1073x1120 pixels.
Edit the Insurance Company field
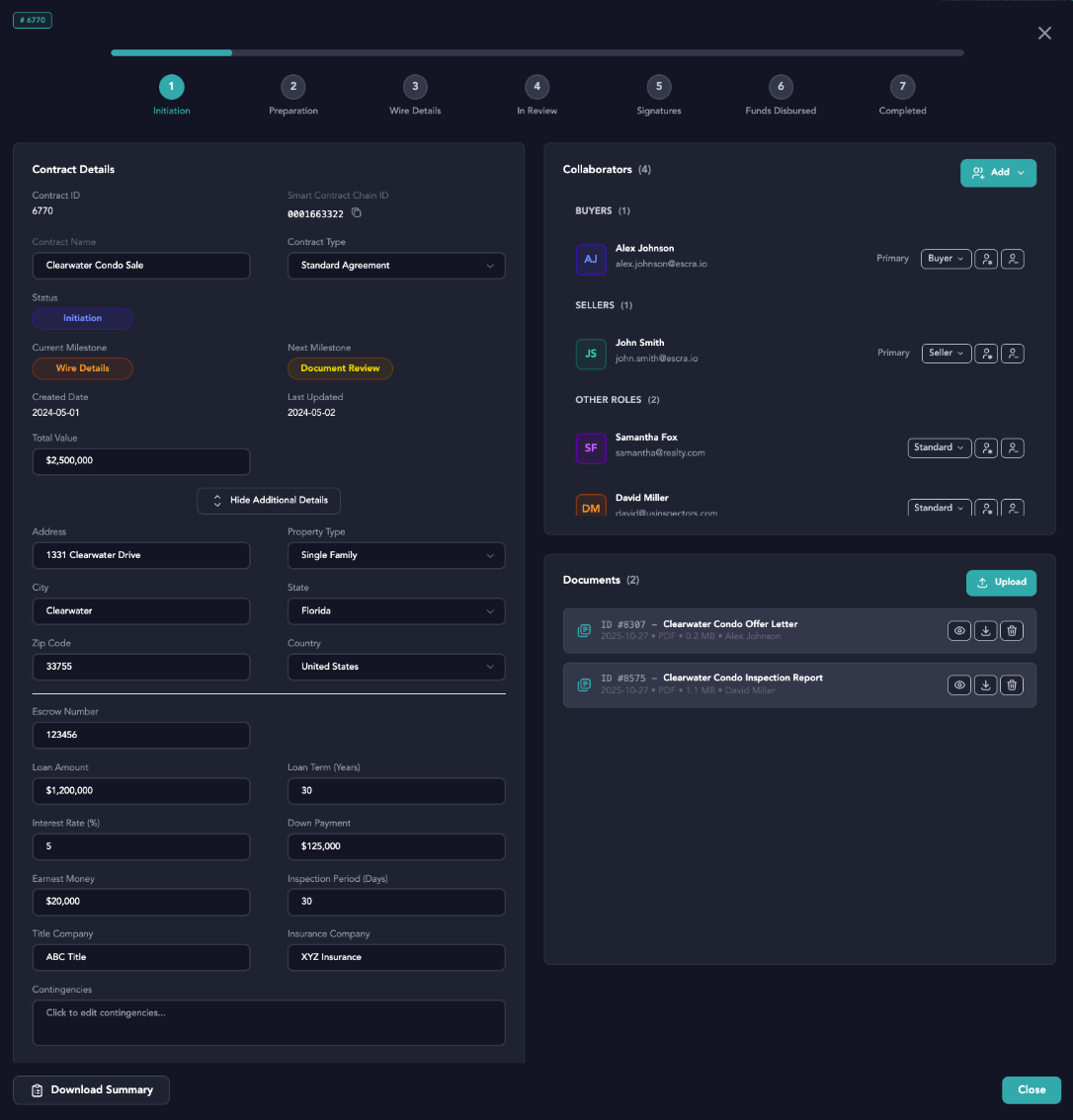pos(396,958)
